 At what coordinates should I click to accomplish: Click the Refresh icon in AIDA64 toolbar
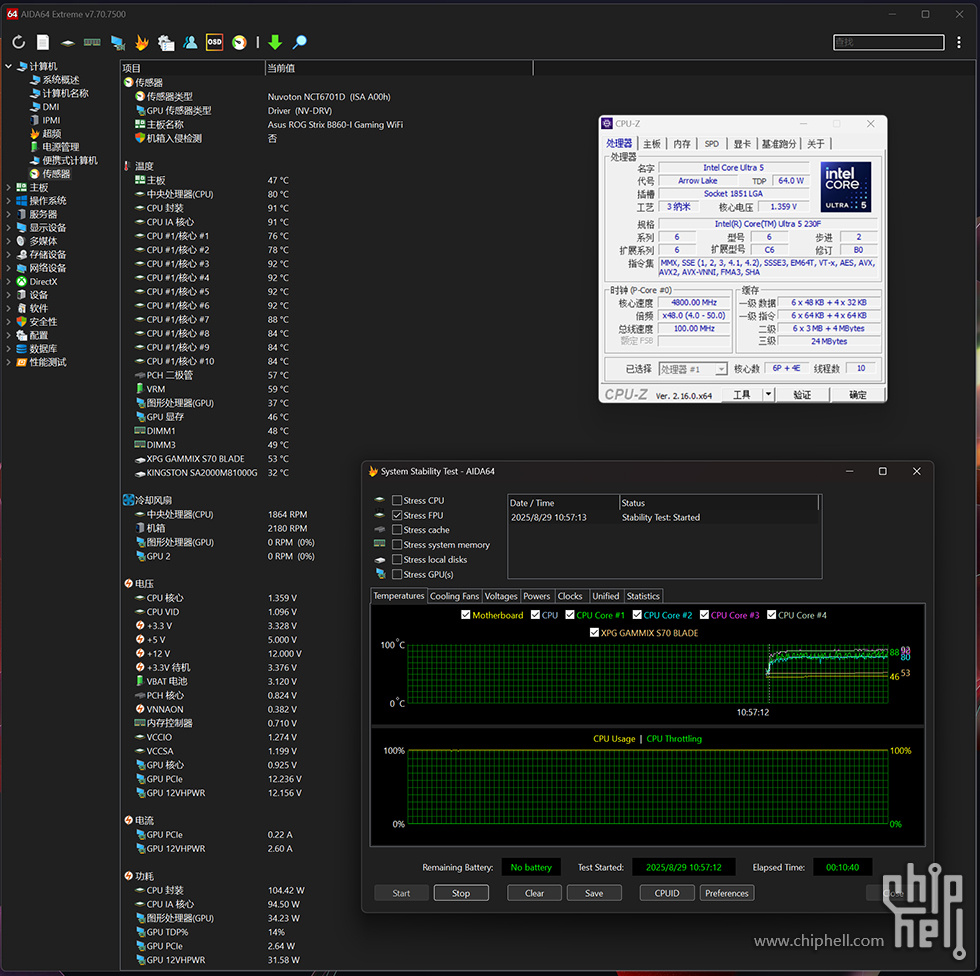(x=19, y=42)
